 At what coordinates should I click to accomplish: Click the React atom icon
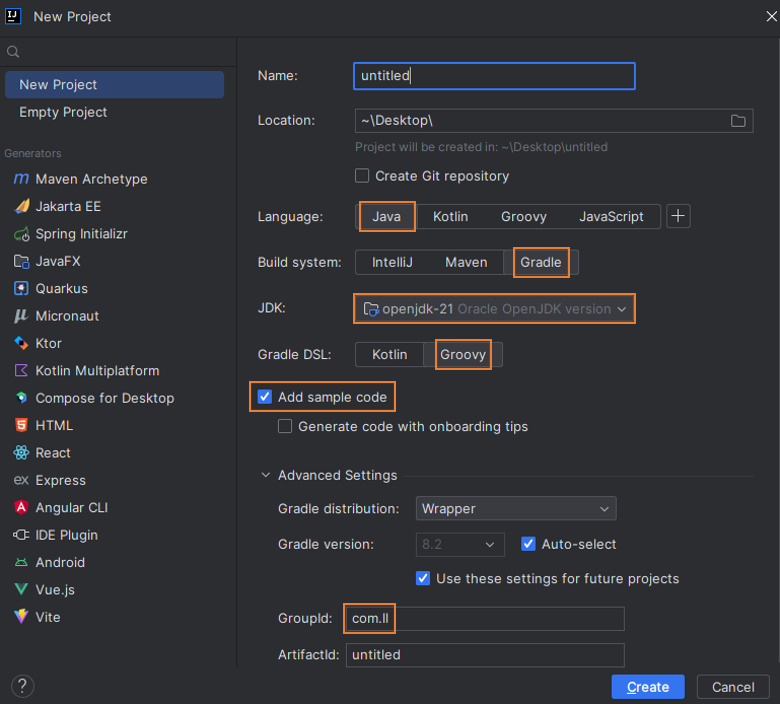pos(21,453)
